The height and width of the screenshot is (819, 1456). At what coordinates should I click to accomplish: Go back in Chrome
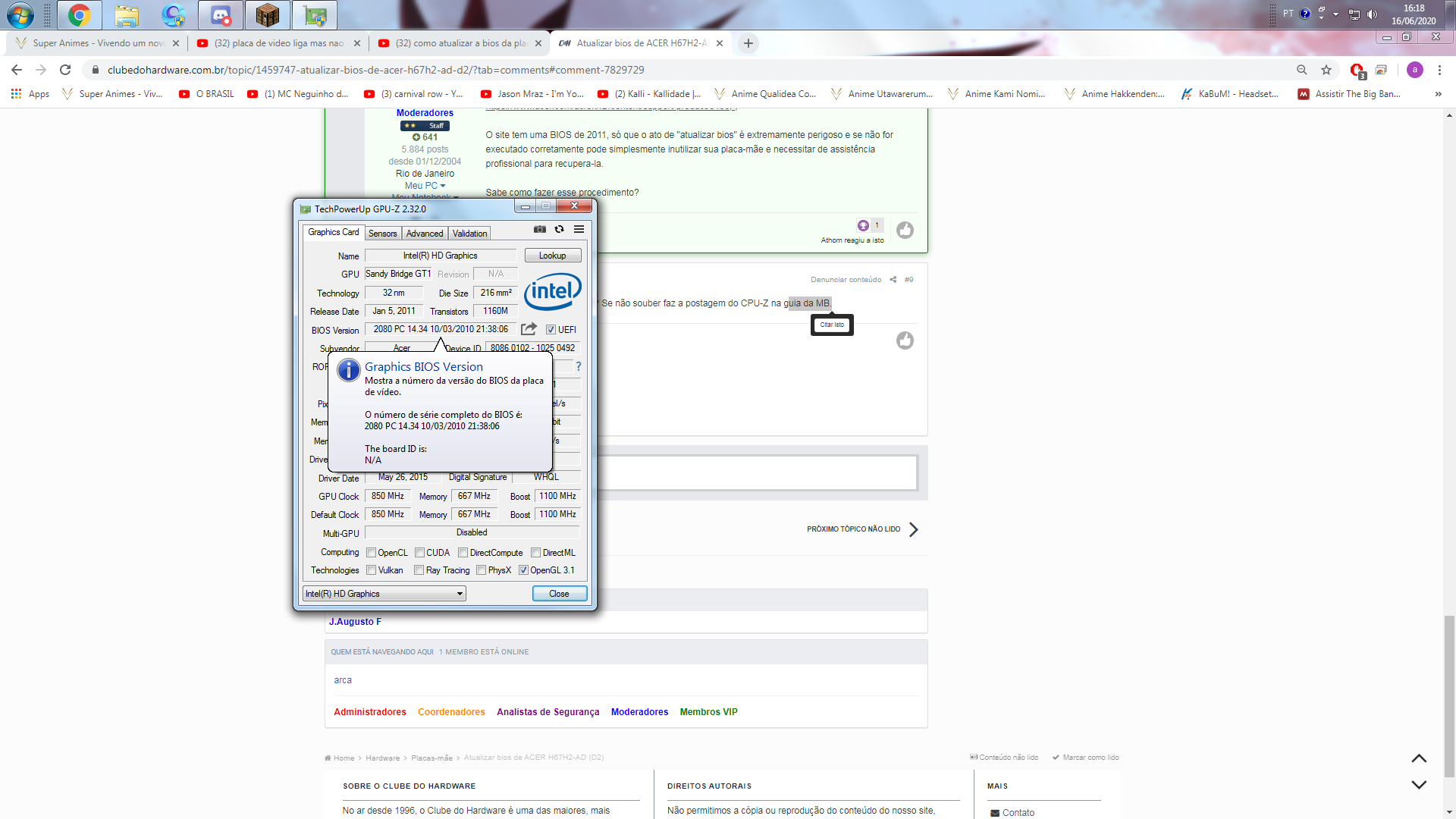pos(17,70)
